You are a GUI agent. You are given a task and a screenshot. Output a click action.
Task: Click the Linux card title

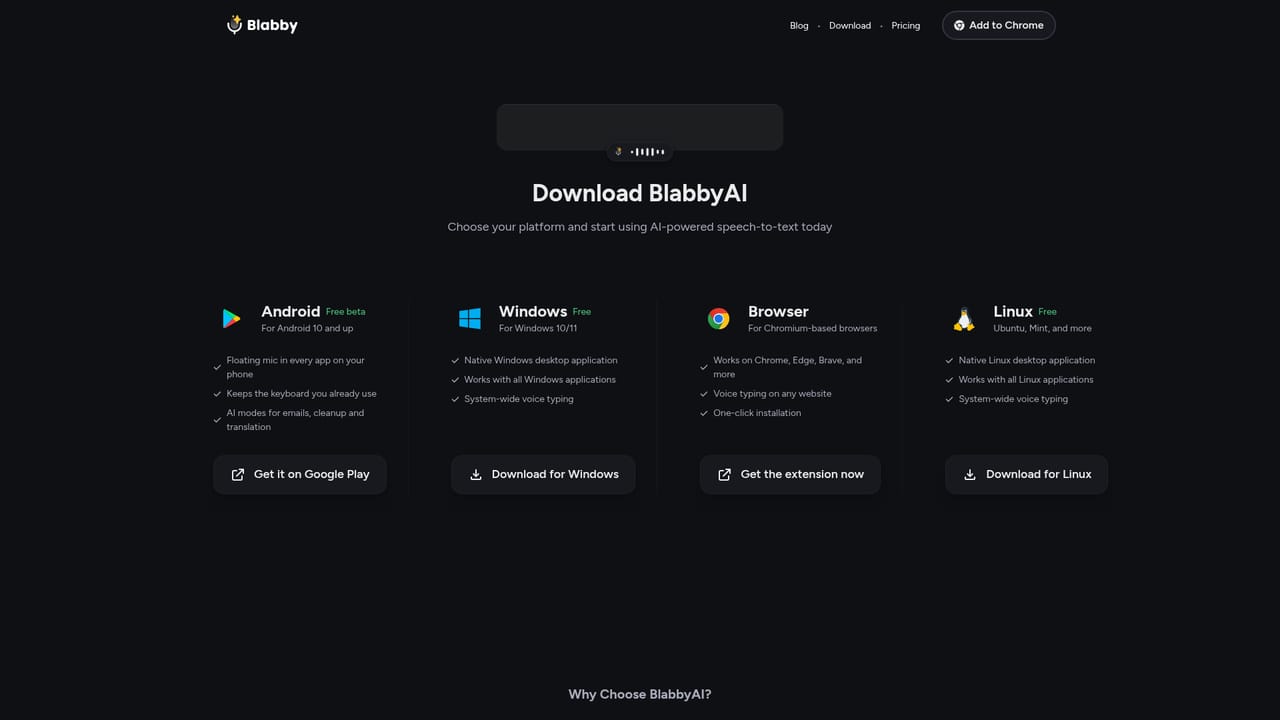1013,311
